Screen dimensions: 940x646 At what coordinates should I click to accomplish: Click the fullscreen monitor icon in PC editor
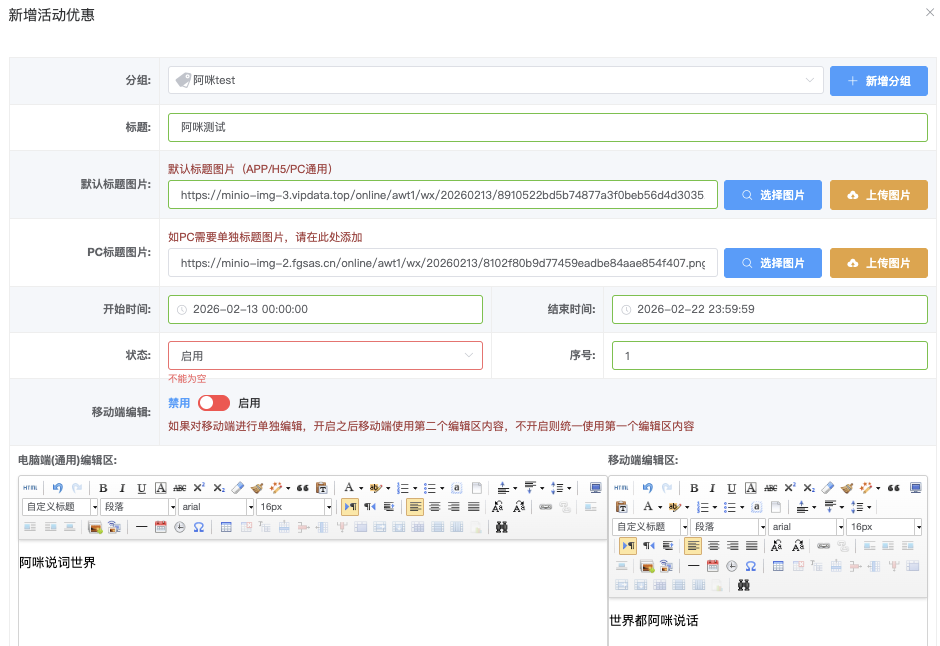coord(596,488)
